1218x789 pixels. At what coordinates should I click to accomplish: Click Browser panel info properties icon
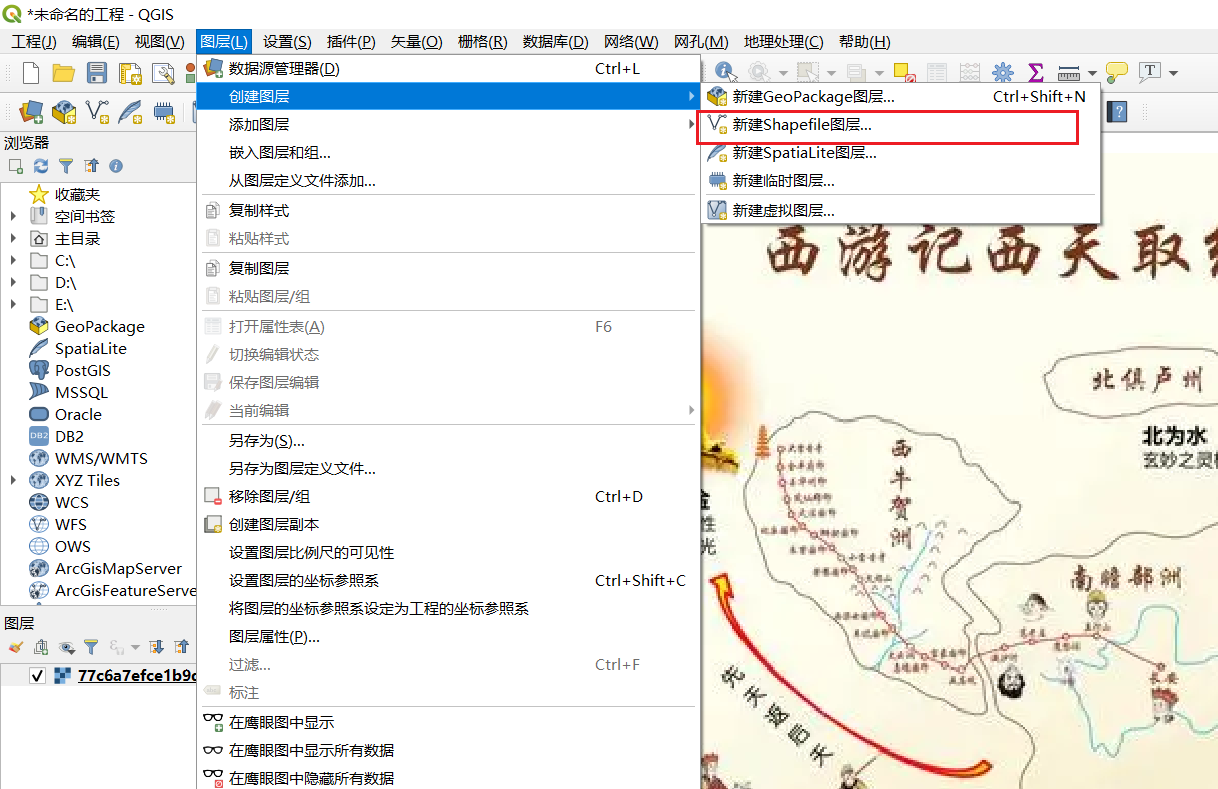116,166
